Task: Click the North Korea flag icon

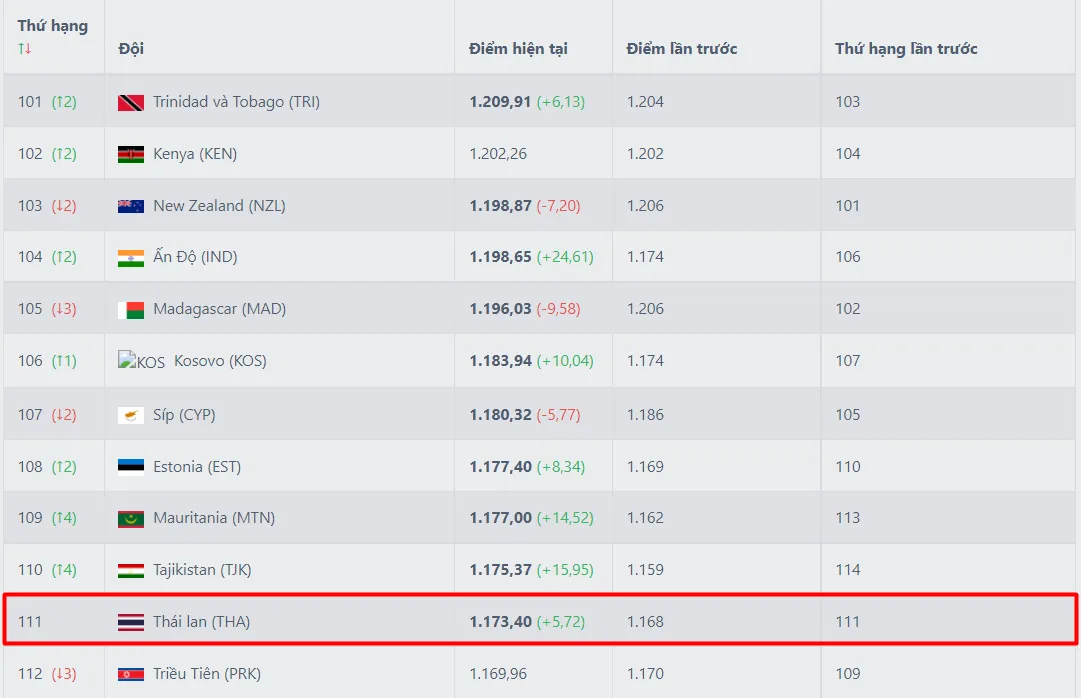Action: 130,674
